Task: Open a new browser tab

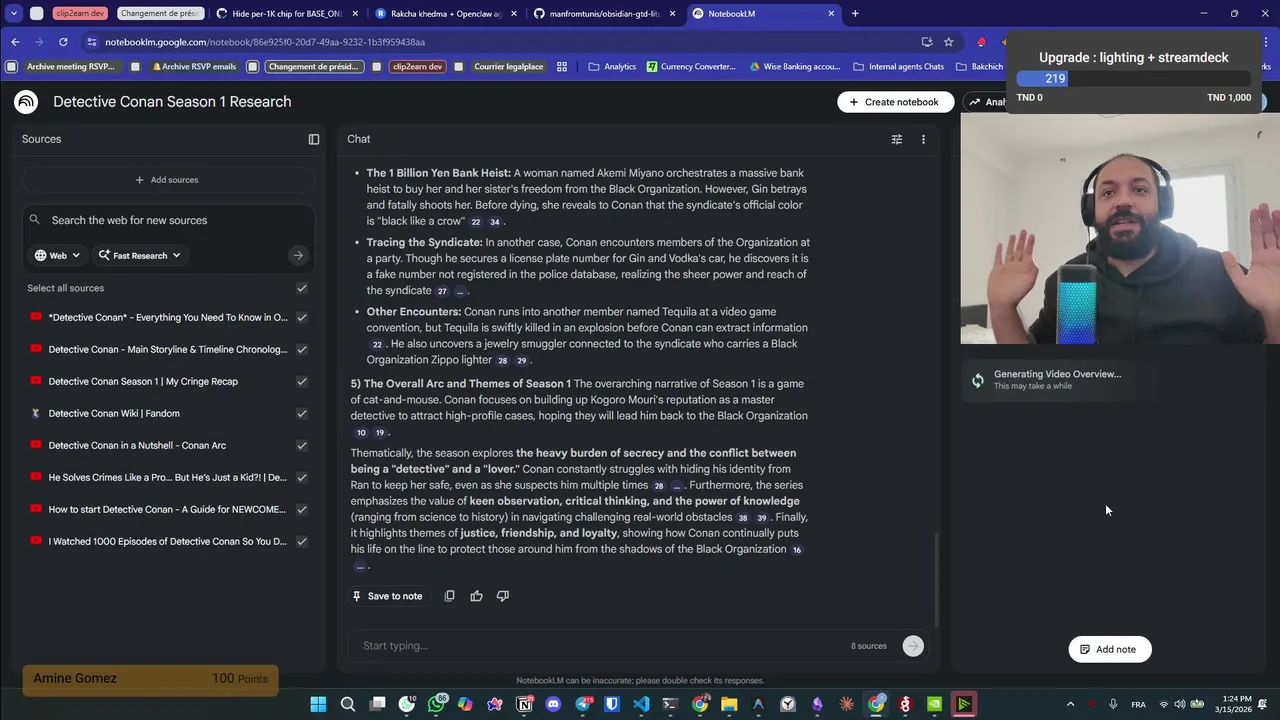Action: pos(855,14)
